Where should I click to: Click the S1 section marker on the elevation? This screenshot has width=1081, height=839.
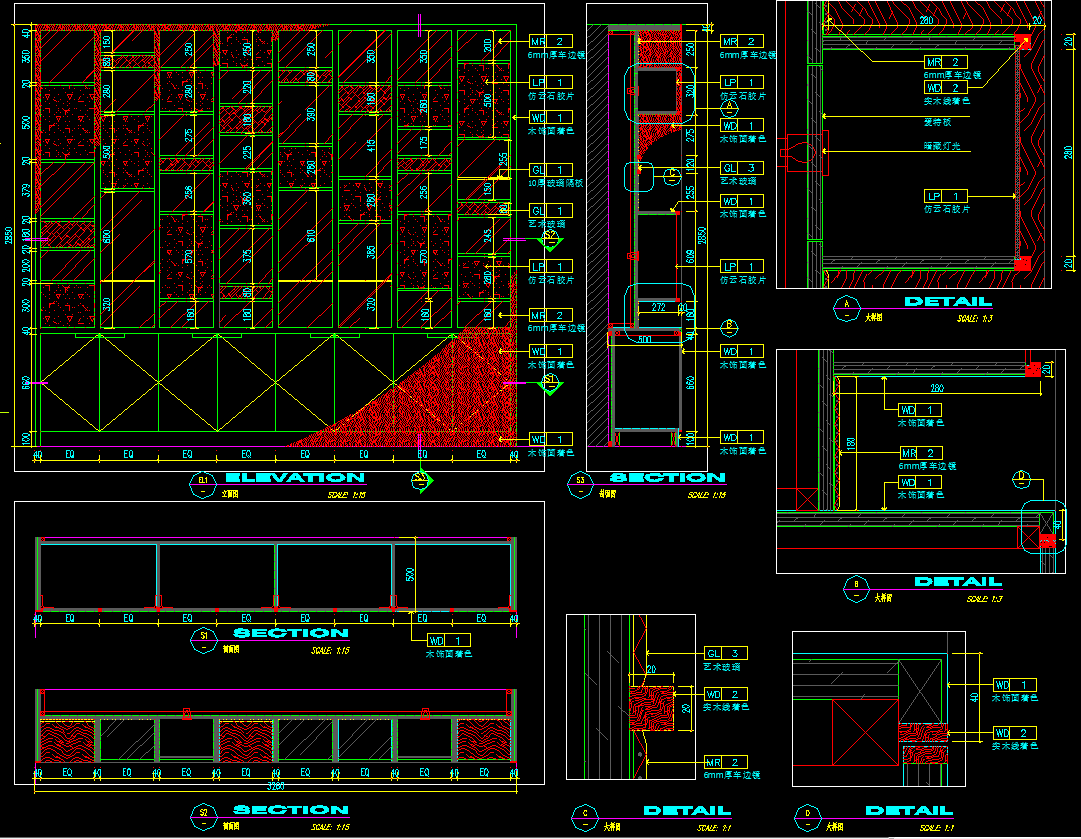[549, 383]
